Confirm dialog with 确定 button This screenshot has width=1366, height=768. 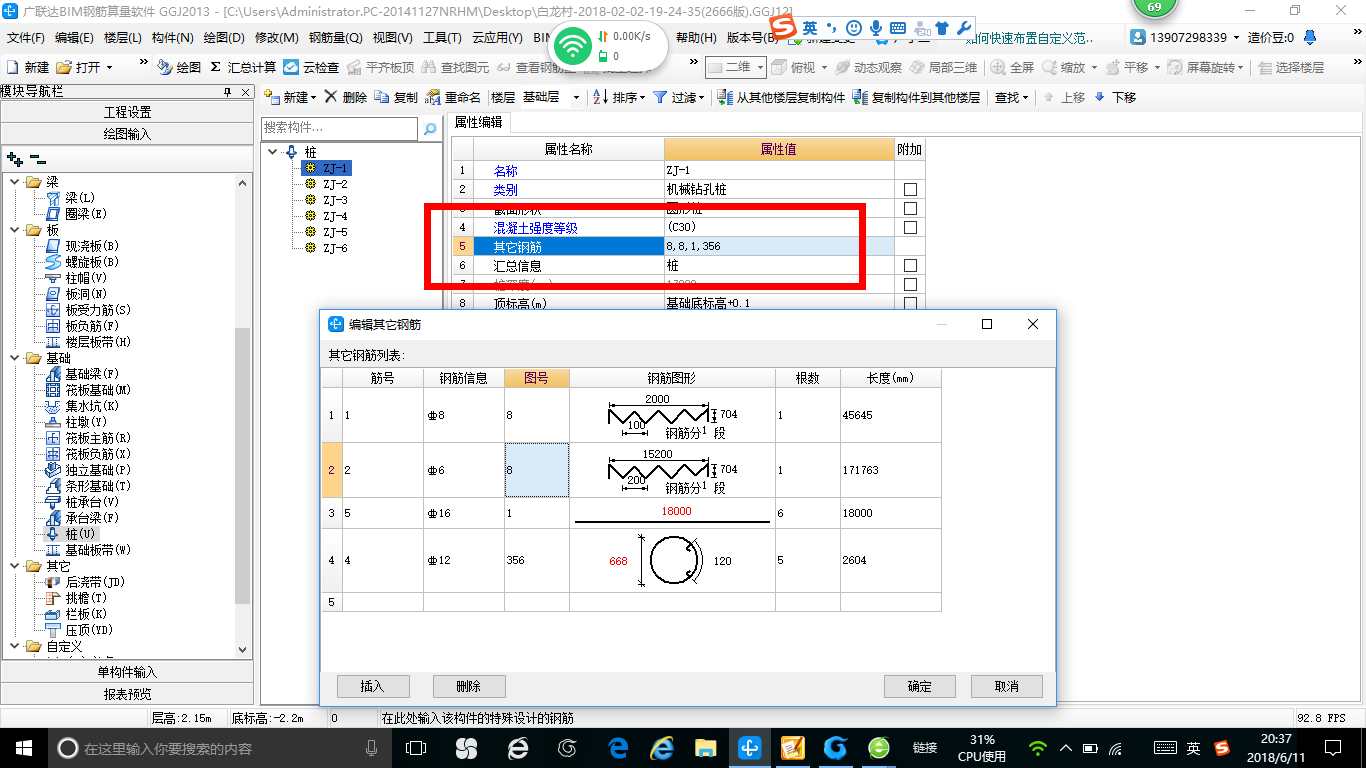pos(920,686)
